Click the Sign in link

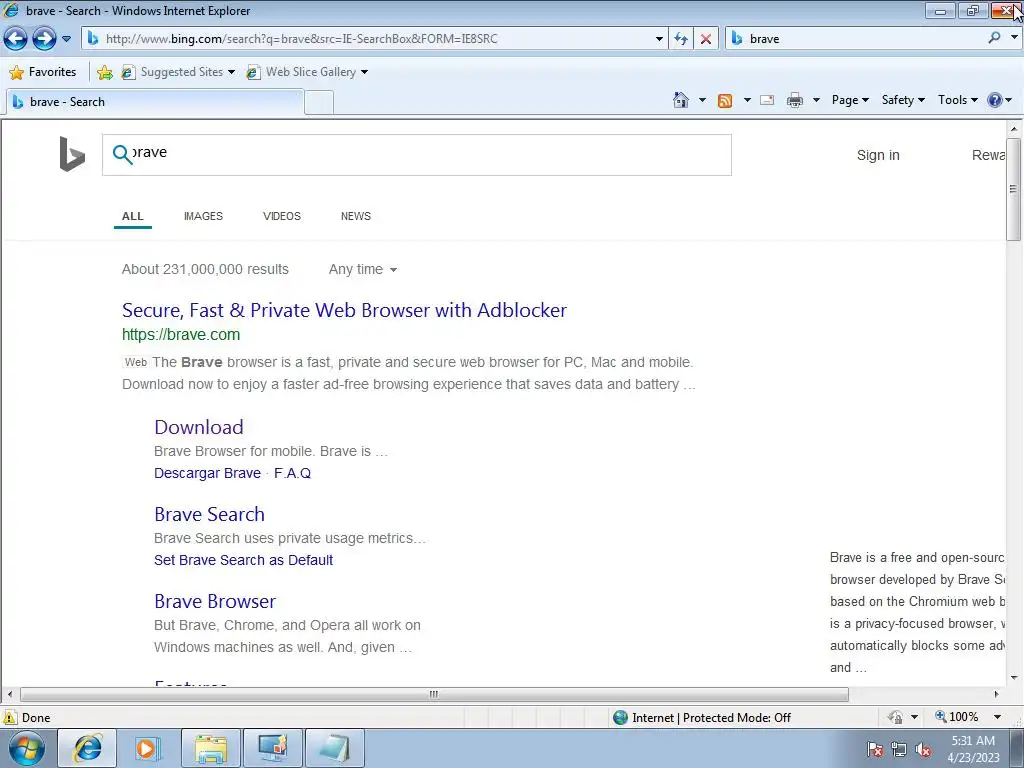click(x=878, y=155)
